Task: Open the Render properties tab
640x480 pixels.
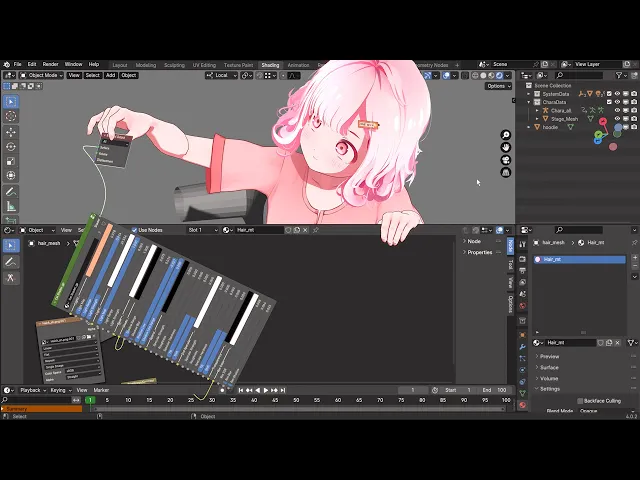Action: [x=522, y=259]
